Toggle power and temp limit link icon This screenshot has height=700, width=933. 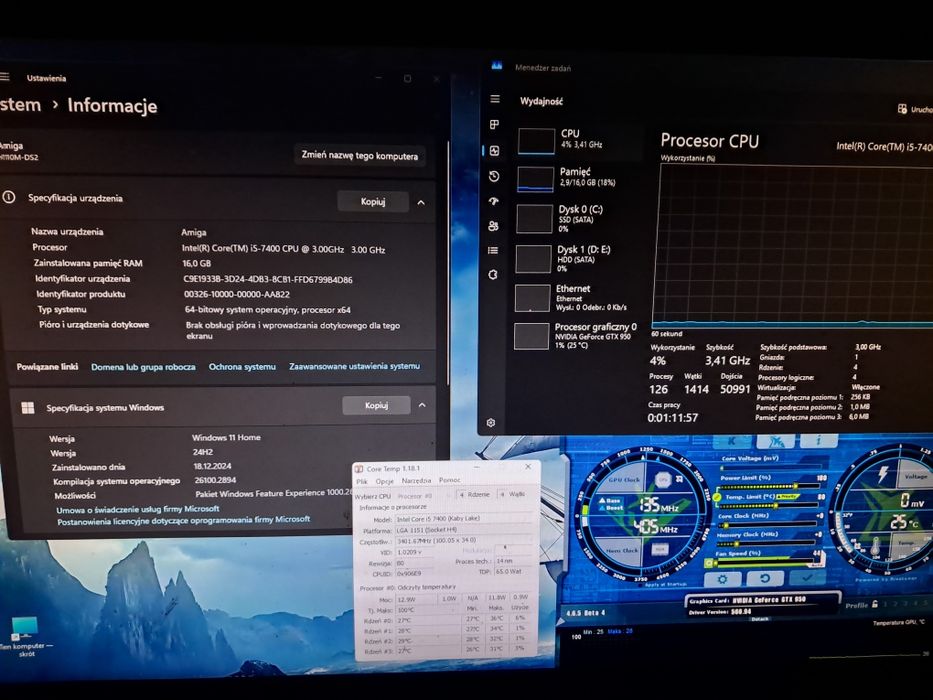(718, 496)
